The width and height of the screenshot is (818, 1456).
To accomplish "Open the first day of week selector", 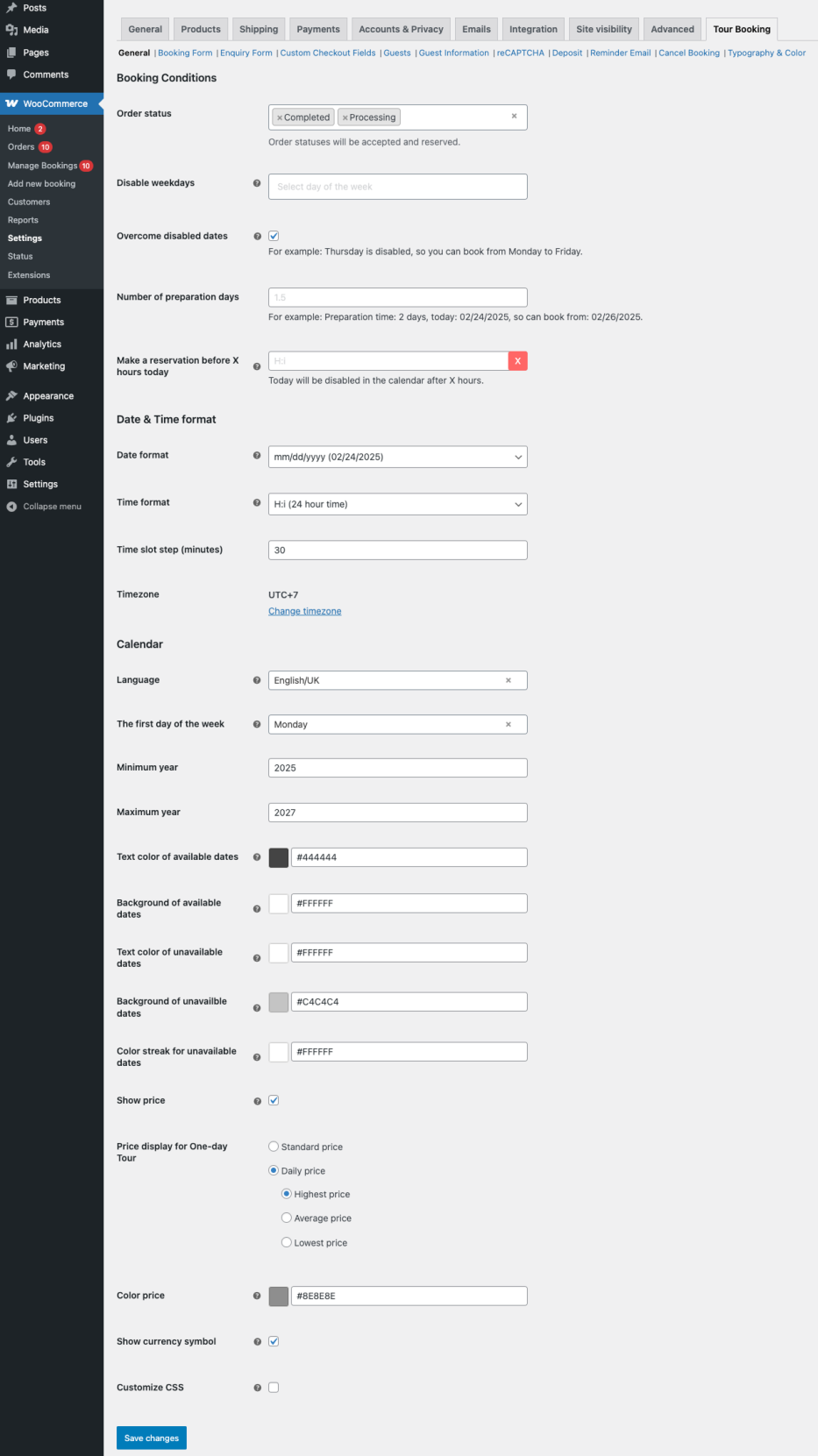I will (x=397, y=724).
